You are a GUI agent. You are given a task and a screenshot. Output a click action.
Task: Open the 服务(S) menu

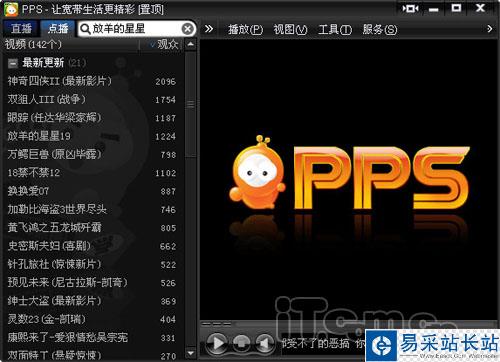(380, 29)
